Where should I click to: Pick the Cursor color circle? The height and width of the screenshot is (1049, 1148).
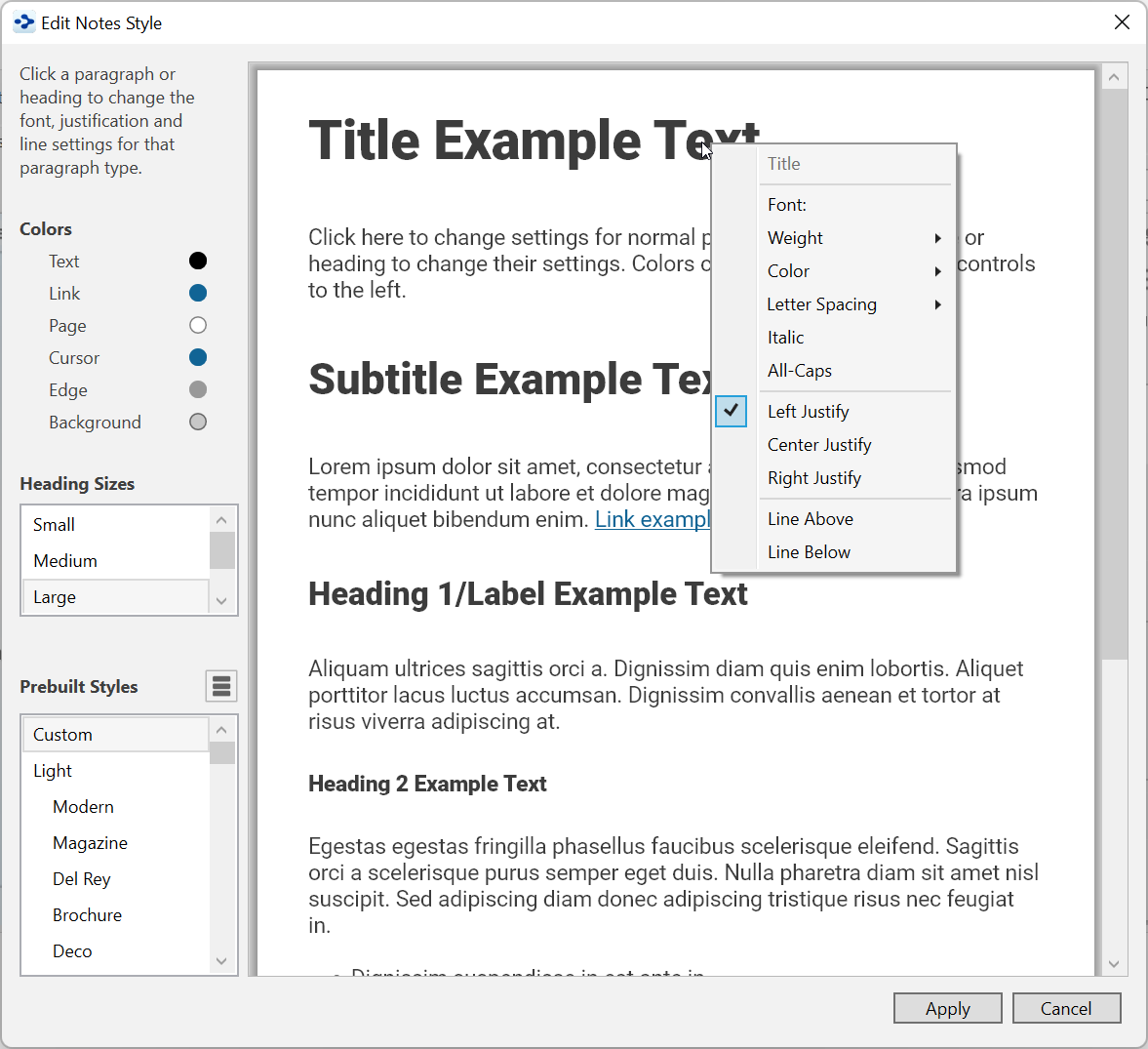pyautogui.click(x=198, y=357)
